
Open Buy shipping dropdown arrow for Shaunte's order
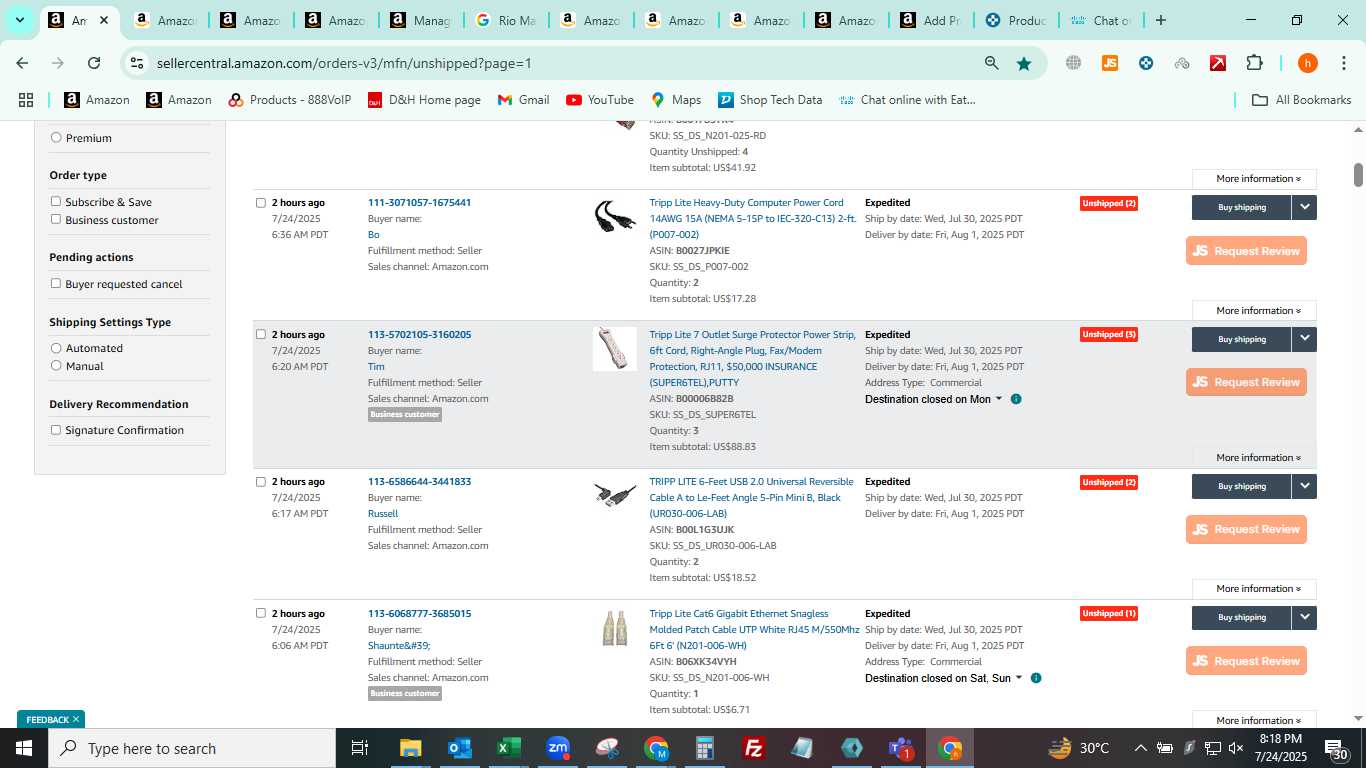[1305, 617]
